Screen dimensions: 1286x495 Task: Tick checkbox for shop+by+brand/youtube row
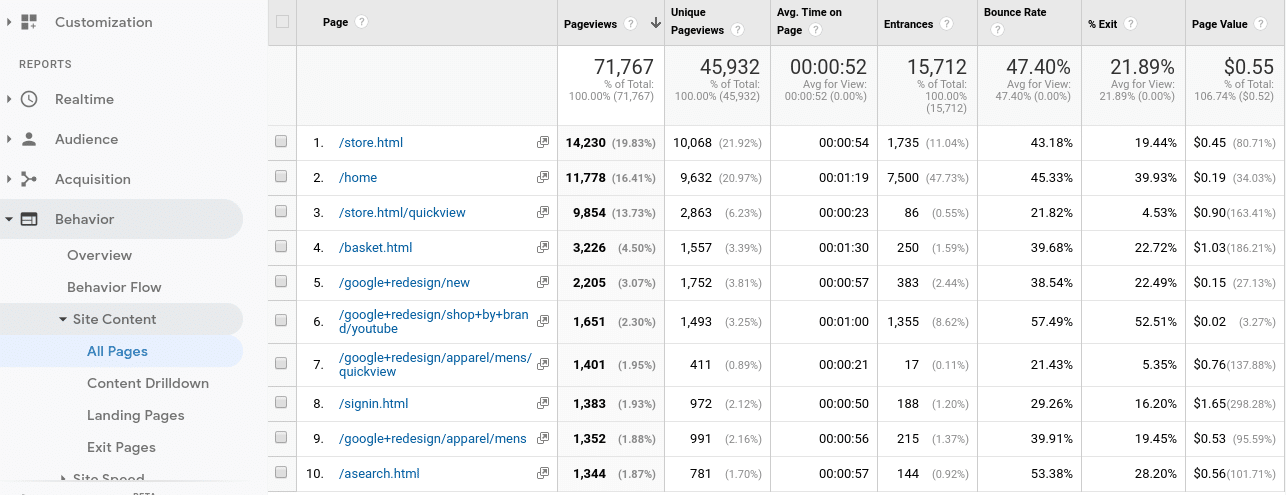281,321
